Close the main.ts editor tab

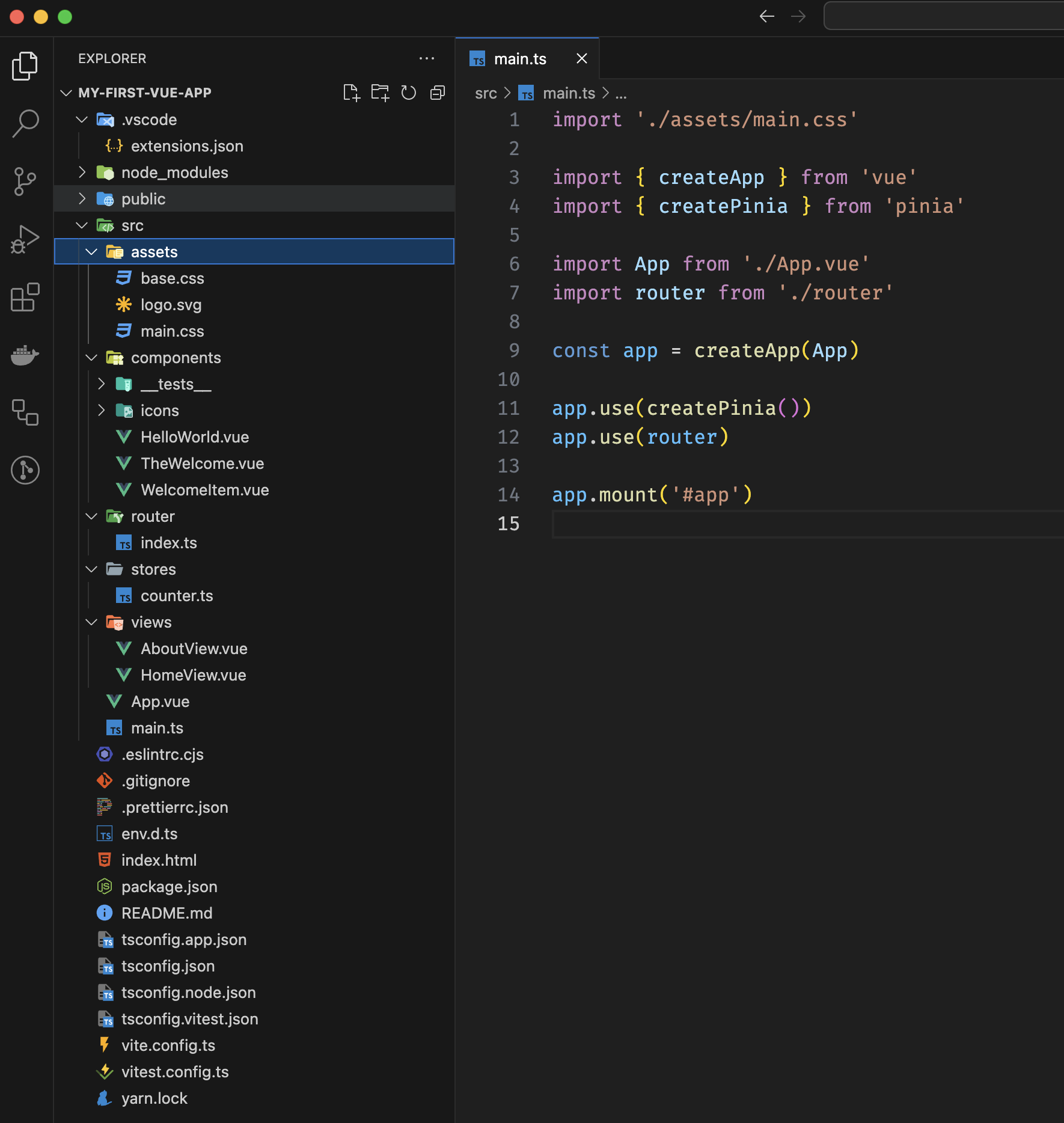[x=582, y=58]
